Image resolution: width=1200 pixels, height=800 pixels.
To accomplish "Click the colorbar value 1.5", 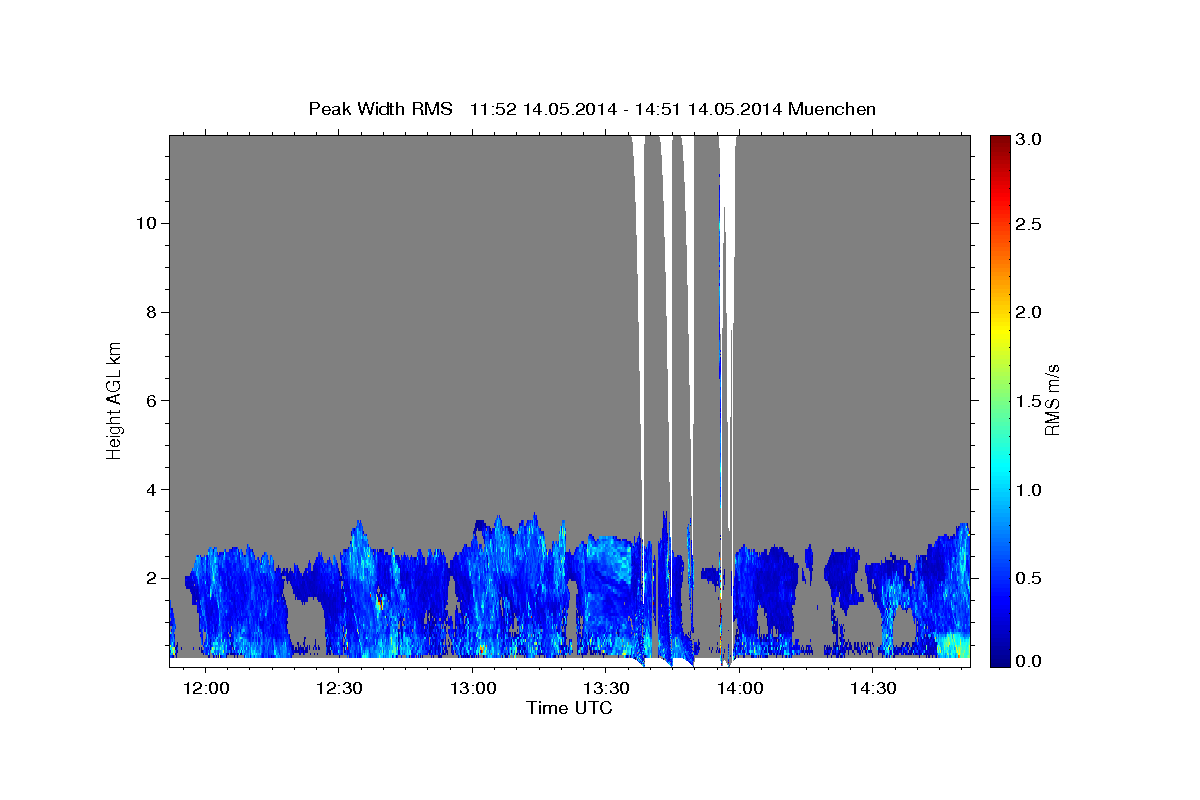I will 1031,401.
